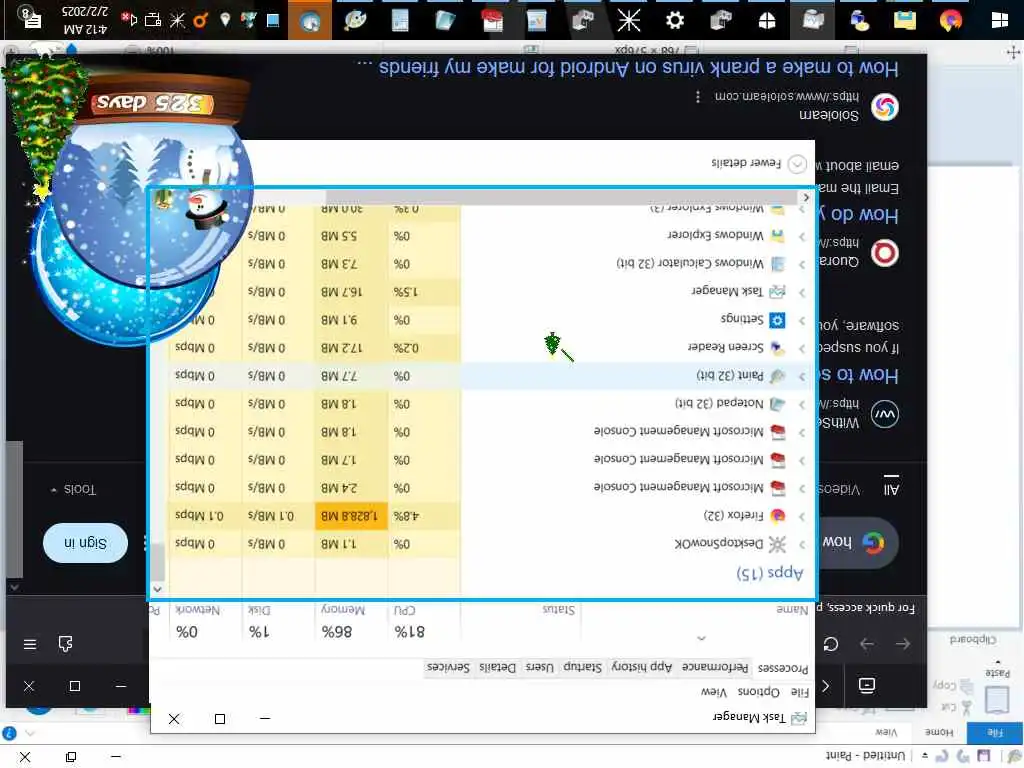
Task: Select the DesktopSnowOK snowflake icon in process list
Action: pos(777,544)
